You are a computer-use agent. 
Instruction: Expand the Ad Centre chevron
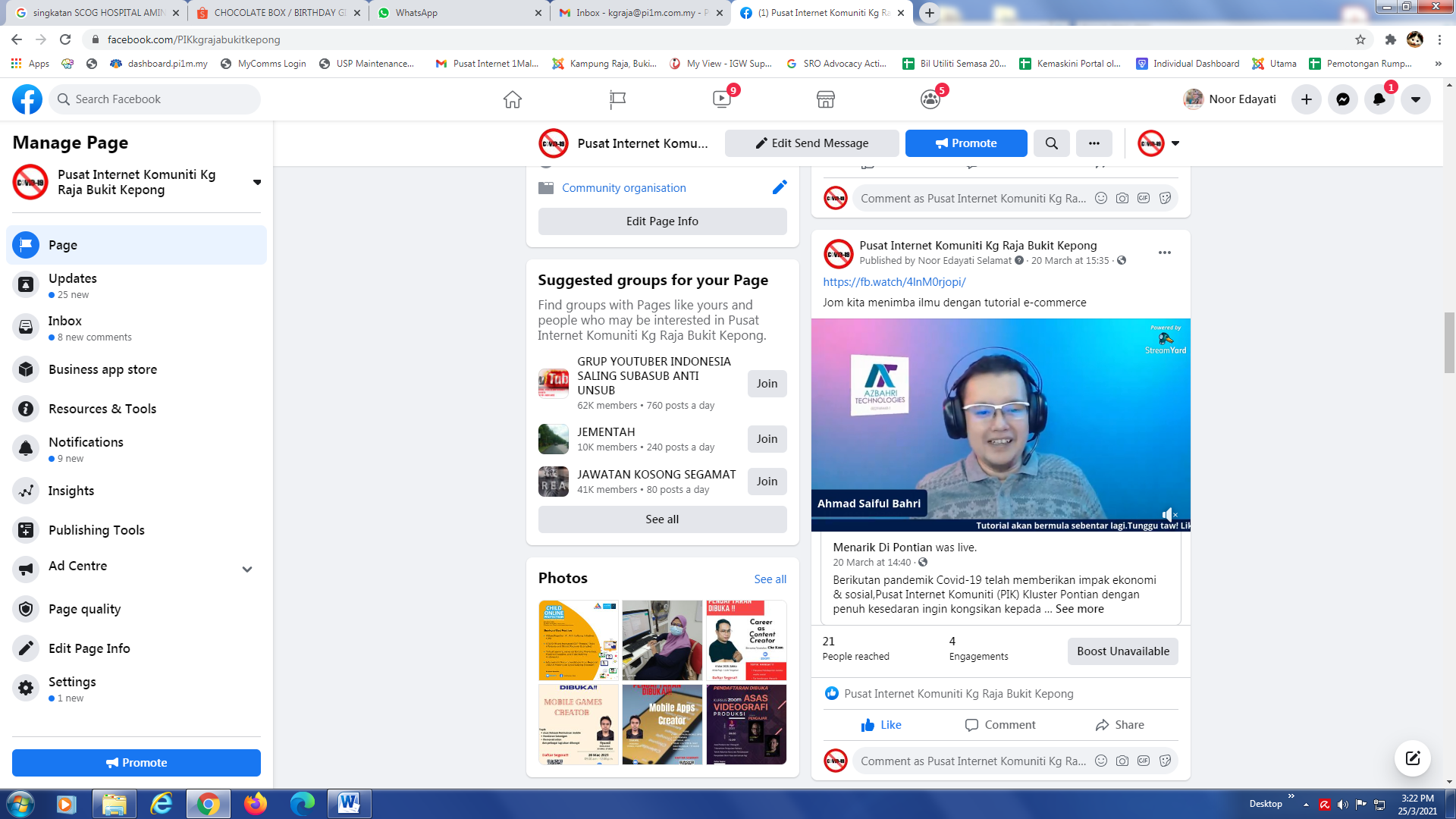click(x=247, y=569)
